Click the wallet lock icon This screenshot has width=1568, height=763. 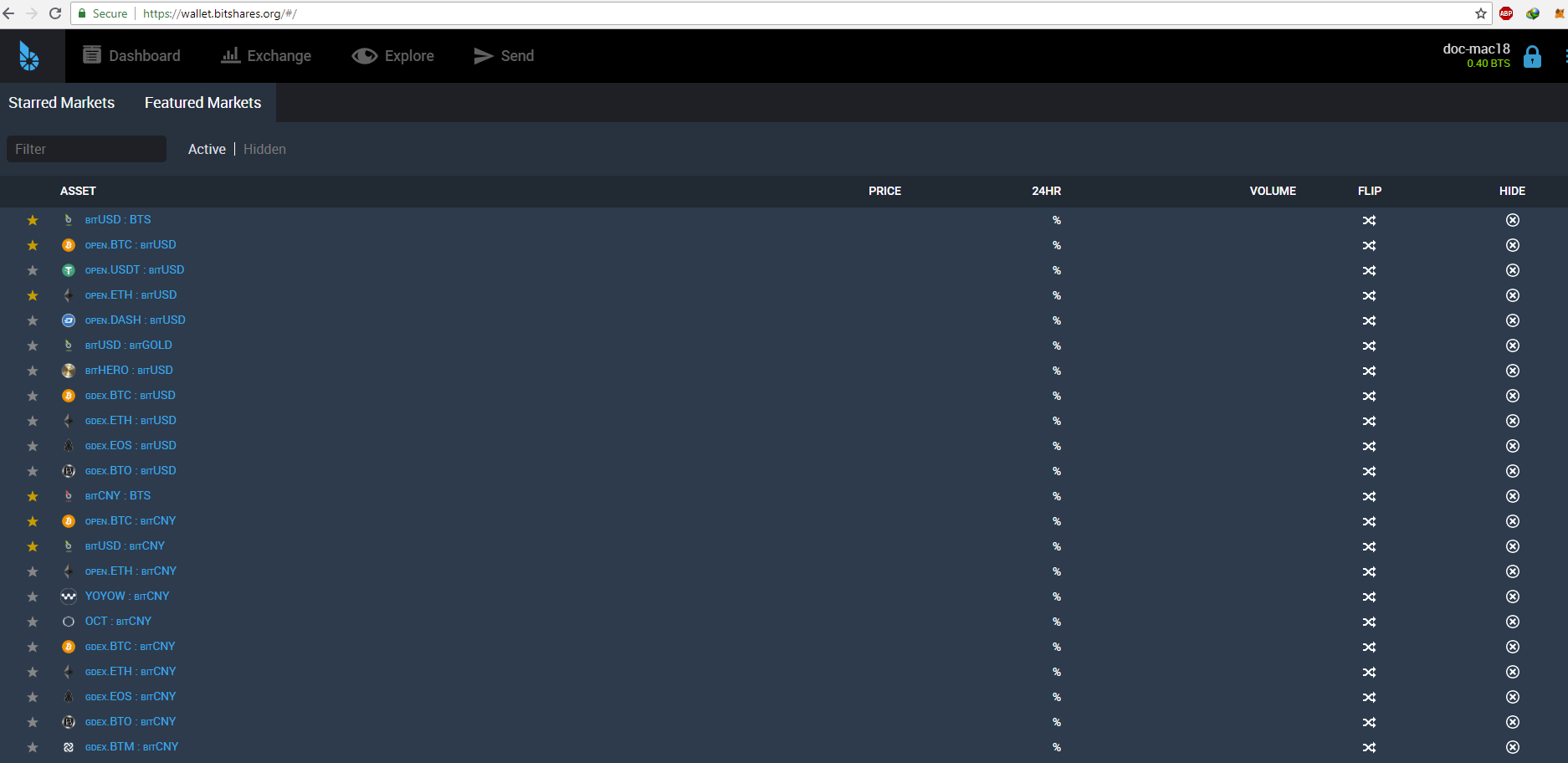[1532, 57]
